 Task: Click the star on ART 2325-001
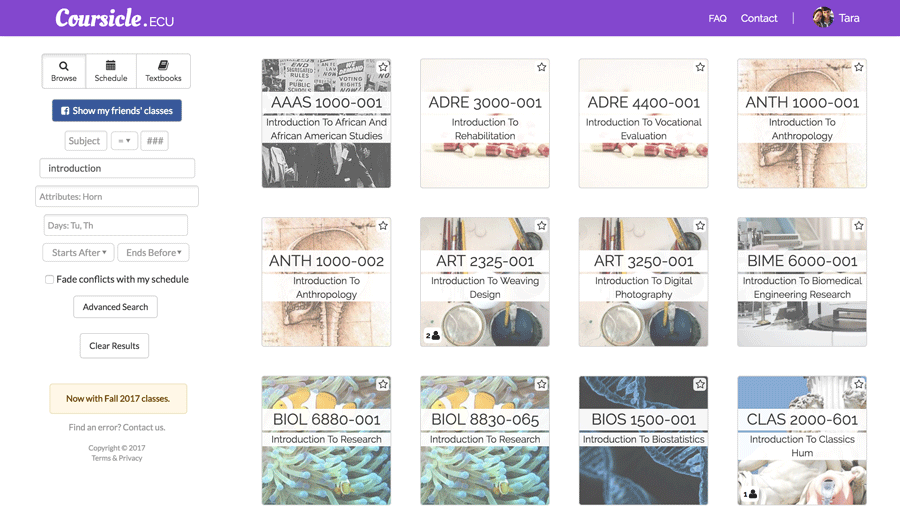pyautogui.click(x=541, y=226)
